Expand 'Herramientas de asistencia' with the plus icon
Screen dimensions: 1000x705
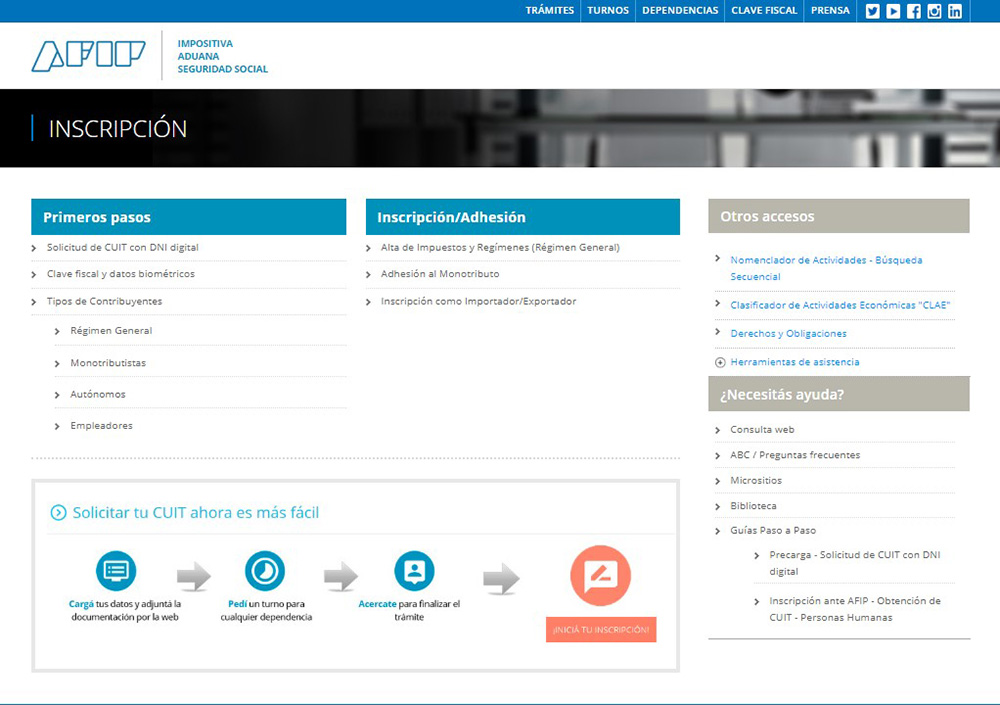[719, 361]
